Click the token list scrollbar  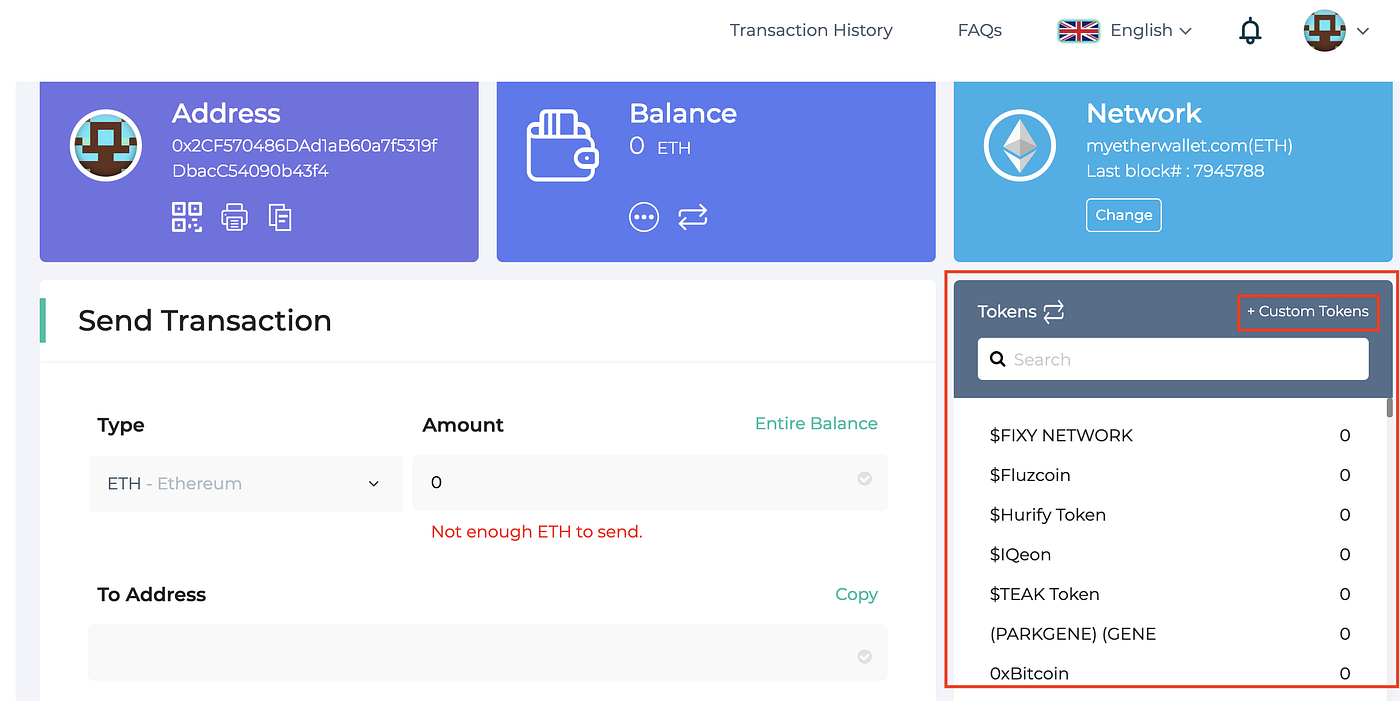click(1389, 407)
